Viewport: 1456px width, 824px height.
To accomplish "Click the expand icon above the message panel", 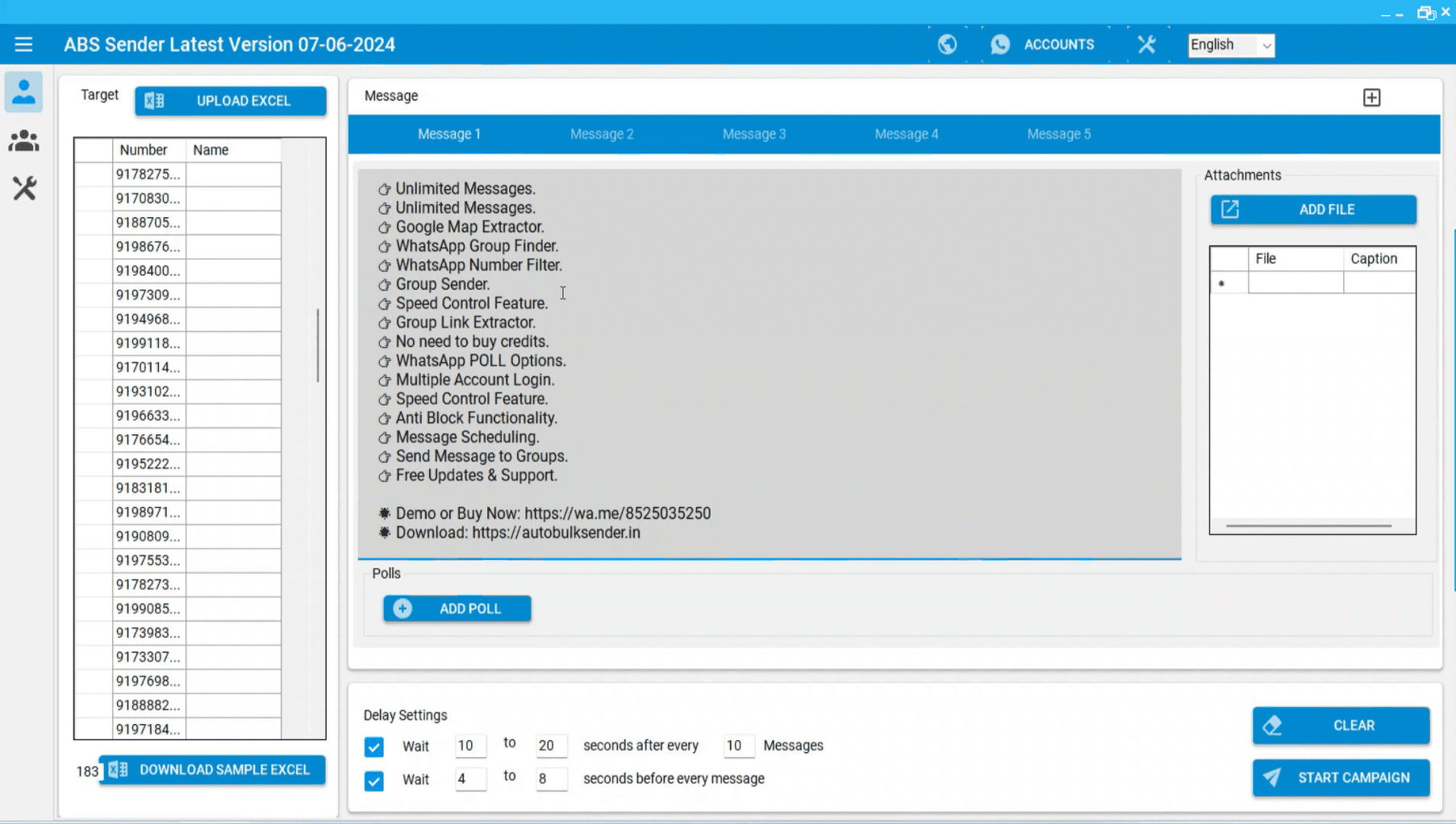I will (1371, 97).
